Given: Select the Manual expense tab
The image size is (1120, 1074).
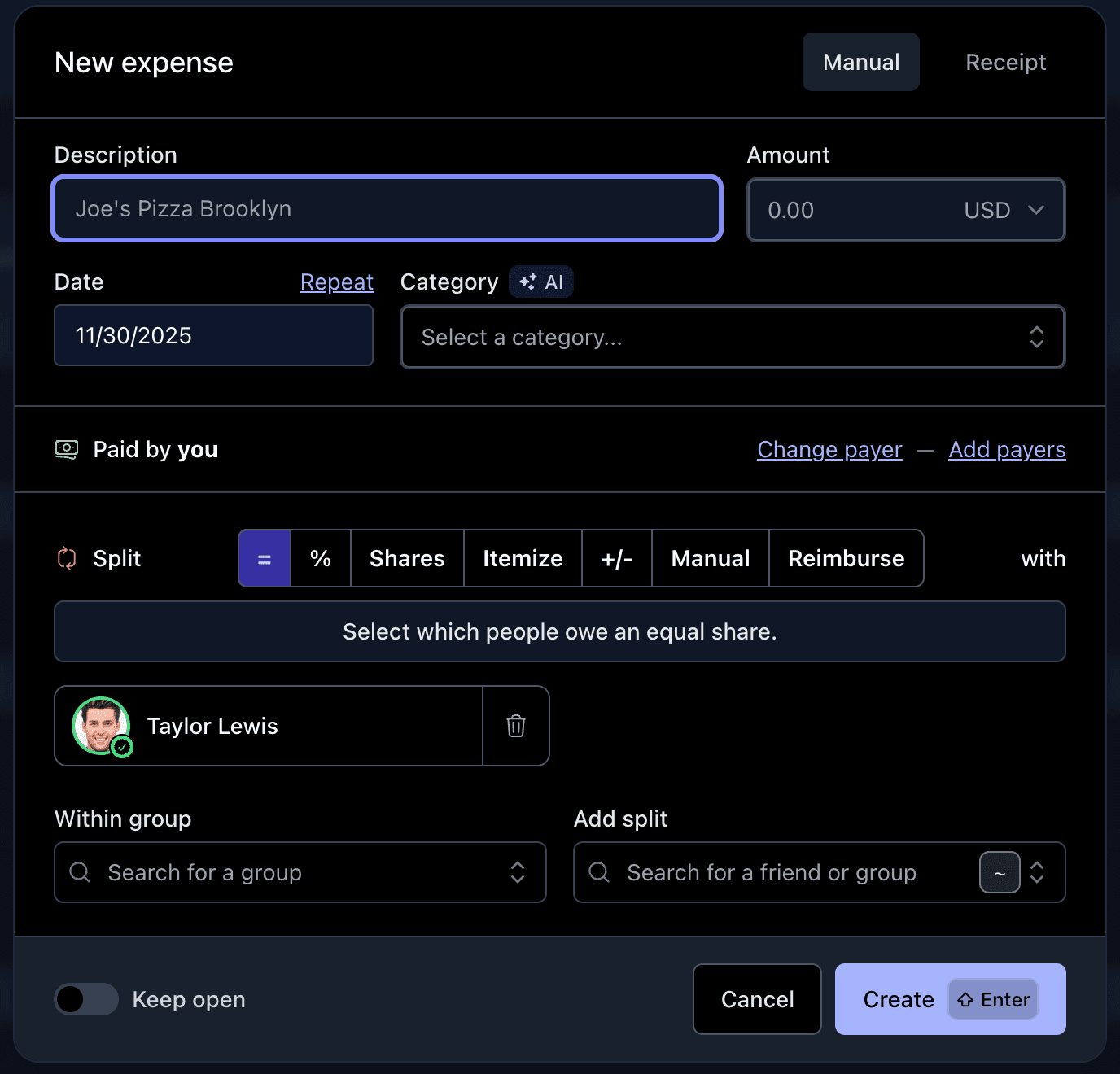Looking at the screenshot, I should [x=860, y=62].
